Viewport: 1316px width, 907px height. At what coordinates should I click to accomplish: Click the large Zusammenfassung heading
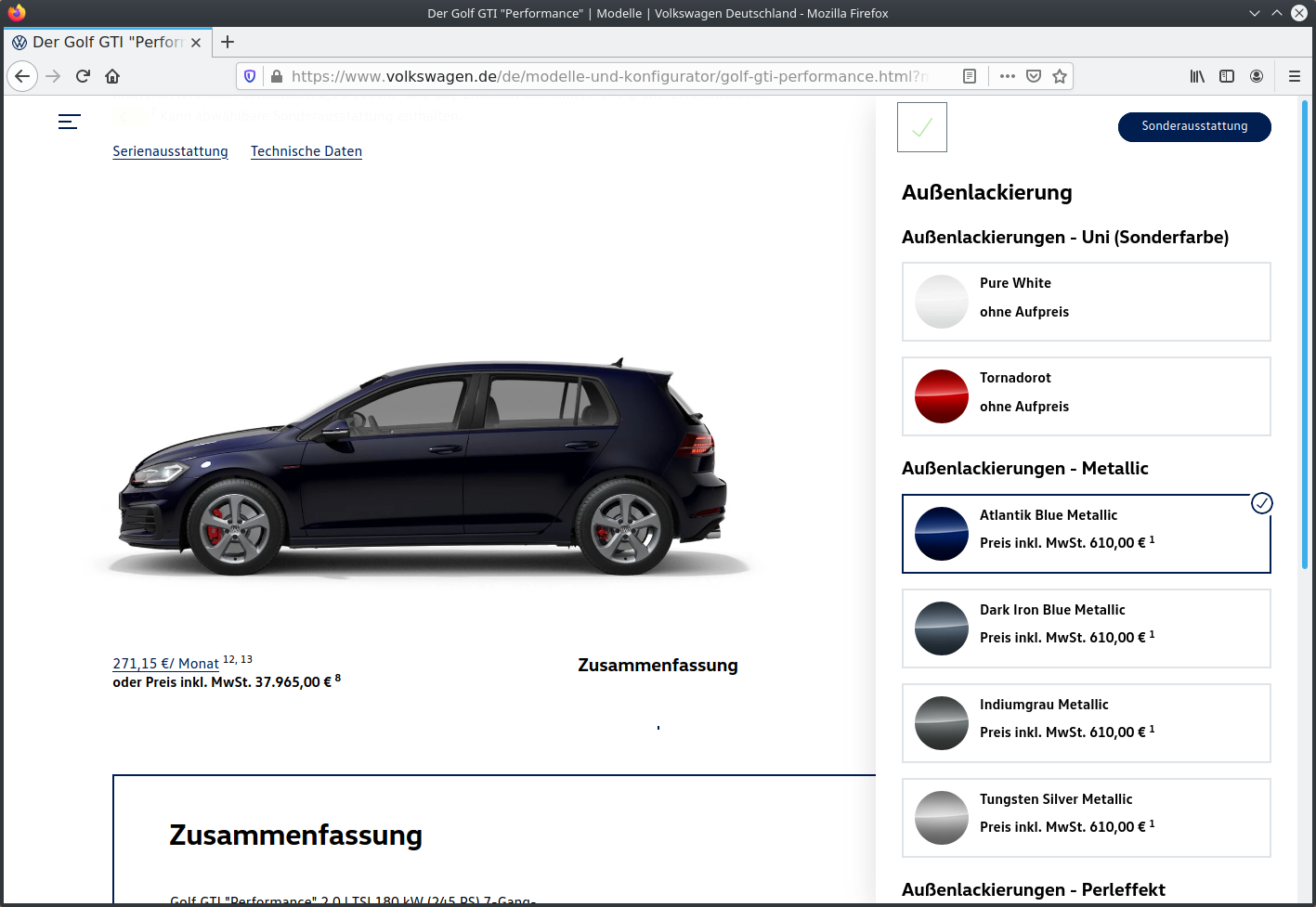pos(295,836)
